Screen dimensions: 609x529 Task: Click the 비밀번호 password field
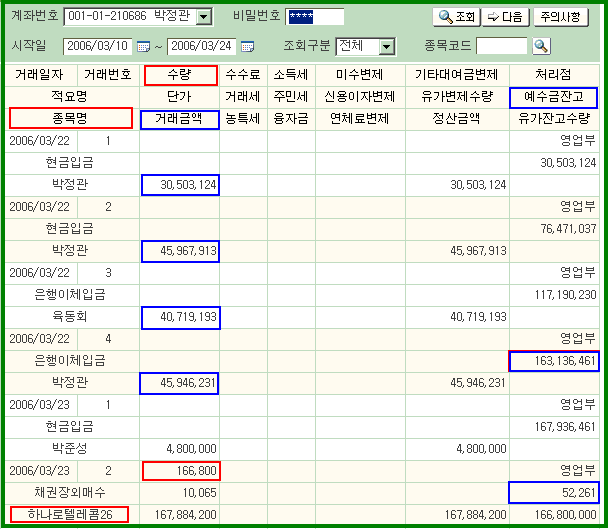[x=314, y=17]
